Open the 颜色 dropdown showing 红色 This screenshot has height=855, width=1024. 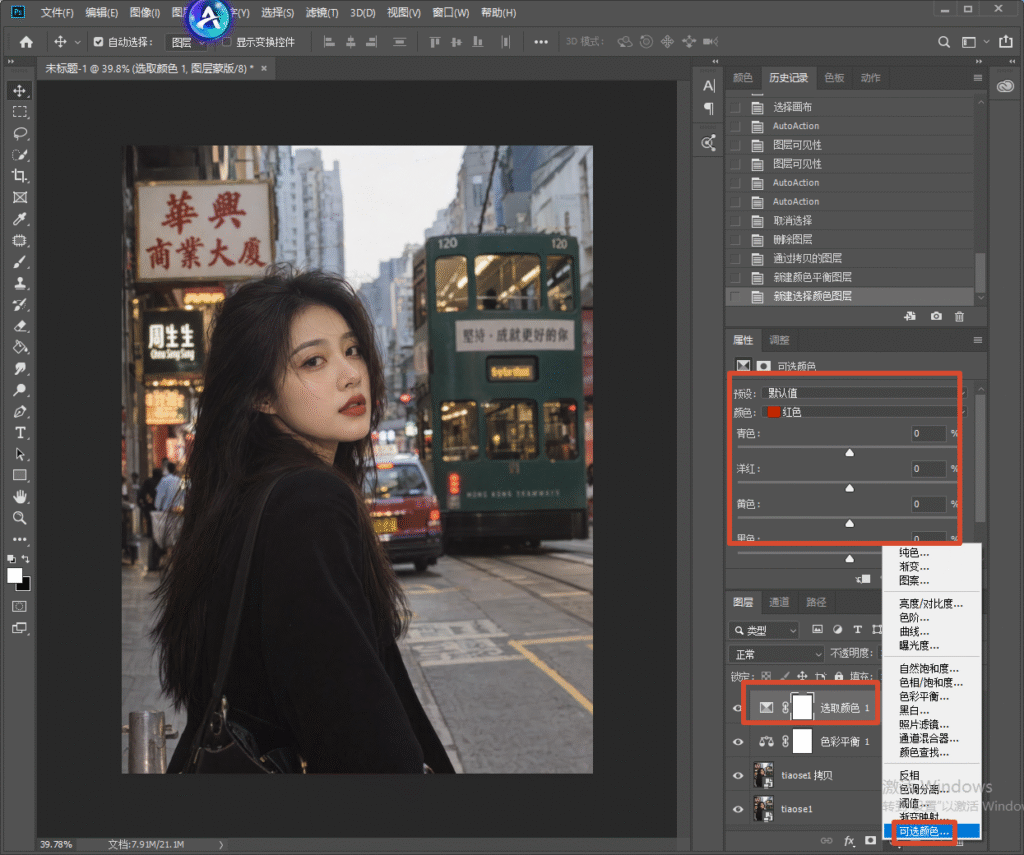(863, 412)
